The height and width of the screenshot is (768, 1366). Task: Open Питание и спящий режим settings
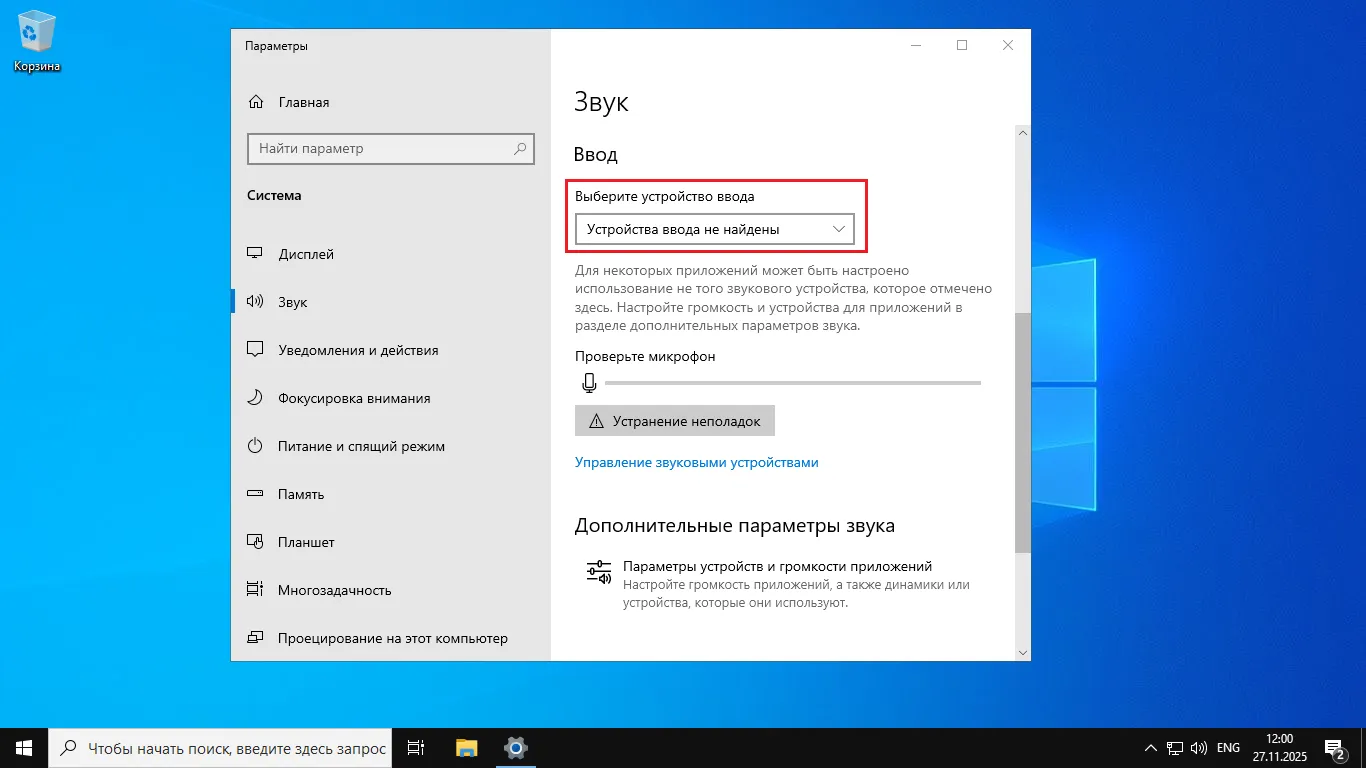click(361, 446)
